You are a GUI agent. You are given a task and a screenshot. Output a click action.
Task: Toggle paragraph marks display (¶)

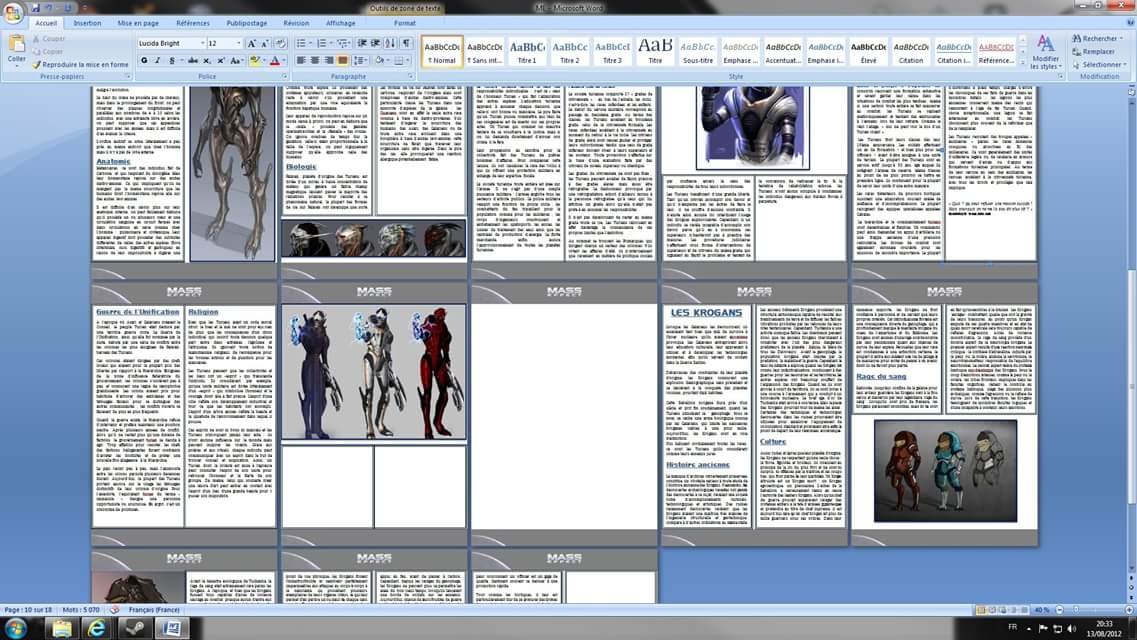coord(407,43)
